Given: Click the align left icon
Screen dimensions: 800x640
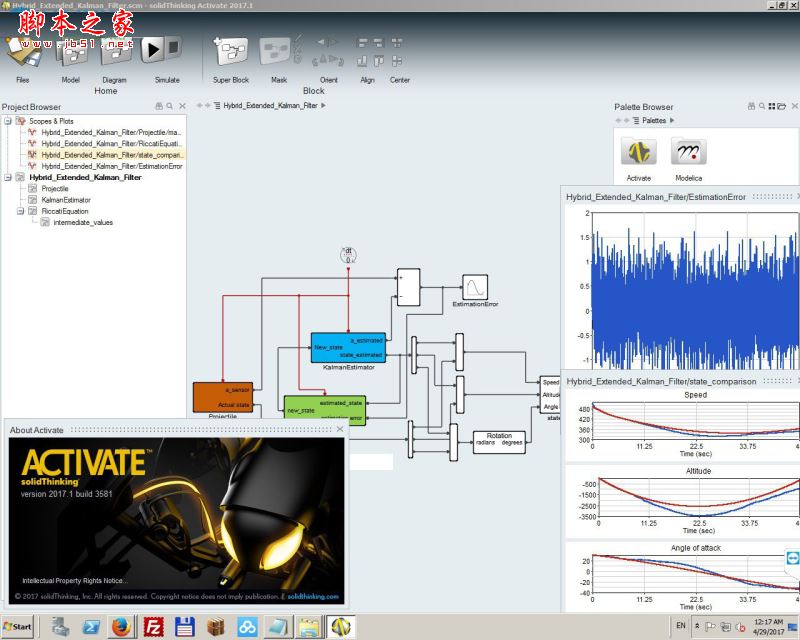Looking at the screenshot, I should point(362,43).
